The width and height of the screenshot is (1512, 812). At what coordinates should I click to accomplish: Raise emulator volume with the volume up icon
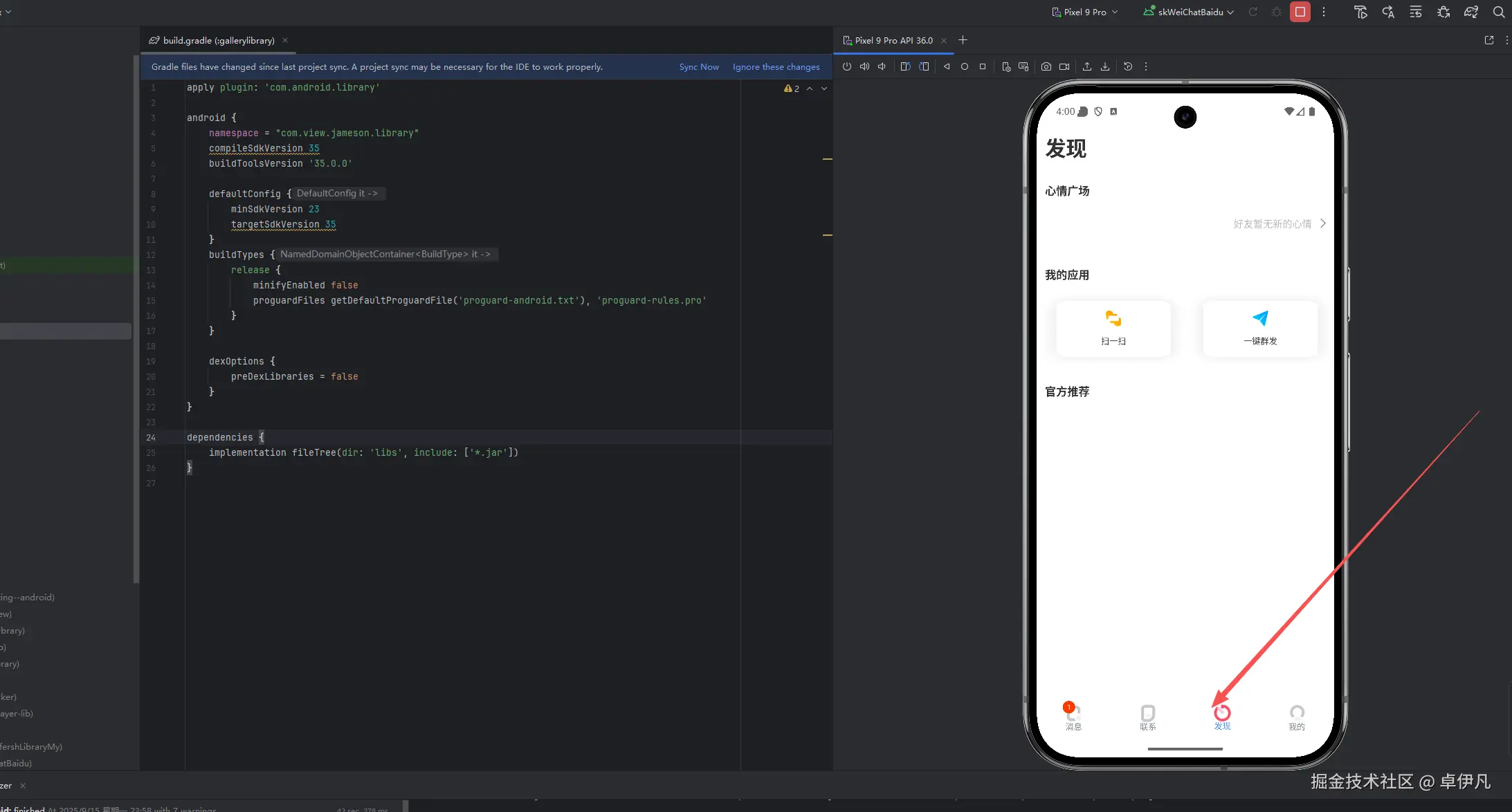pyautogui.click(x=864, y=66)
